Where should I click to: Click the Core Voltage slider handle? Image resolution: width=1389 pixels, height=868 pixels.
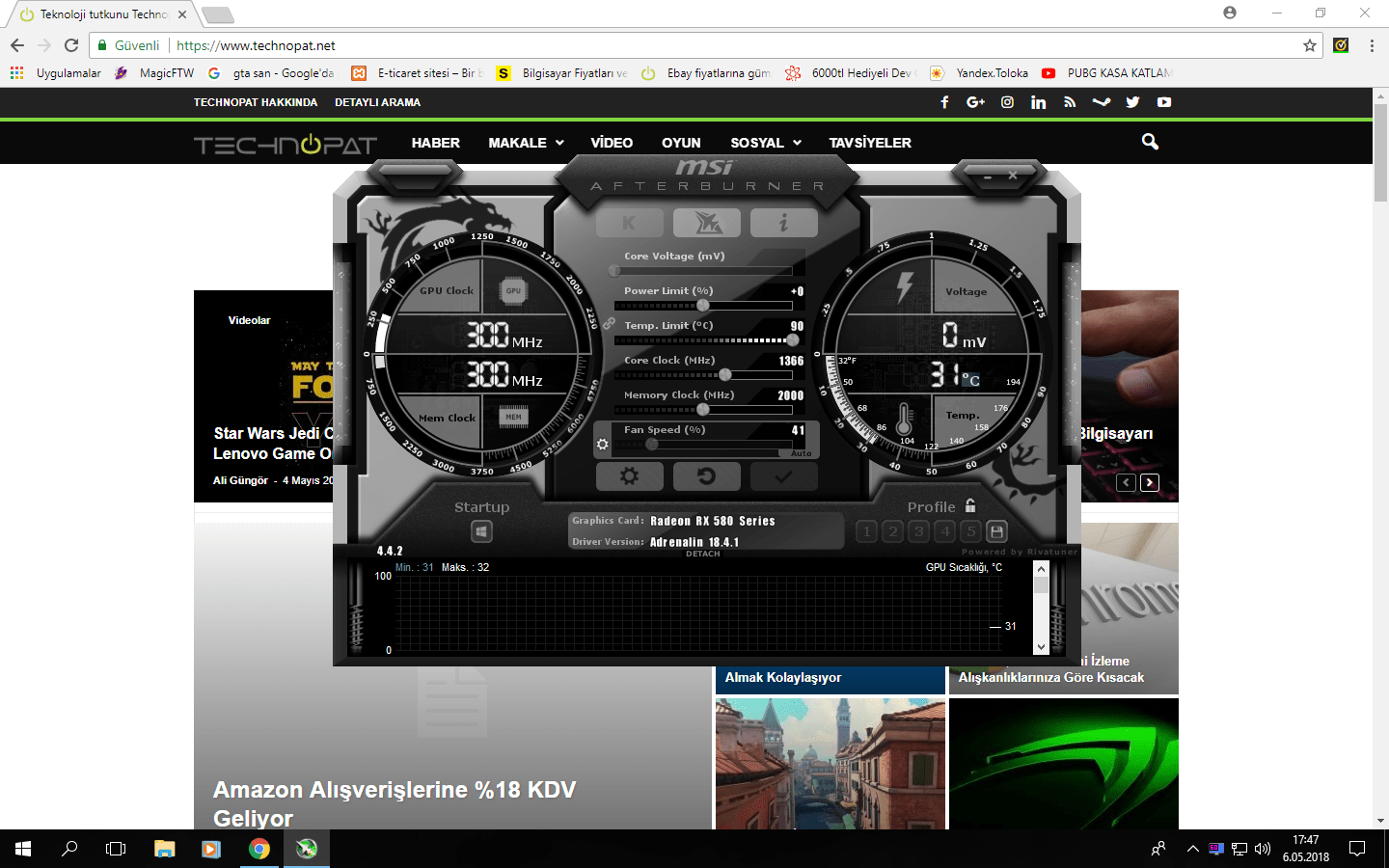[x=614, y=271]
